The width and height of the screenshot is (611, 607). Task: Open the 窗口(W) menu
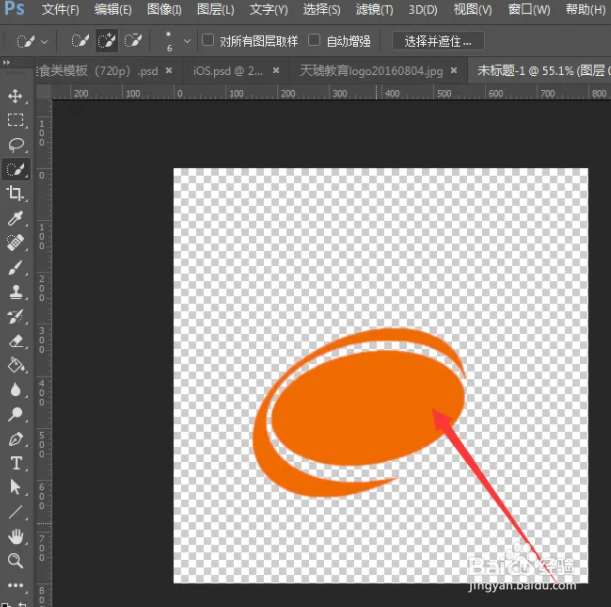[x=529, y=10]
